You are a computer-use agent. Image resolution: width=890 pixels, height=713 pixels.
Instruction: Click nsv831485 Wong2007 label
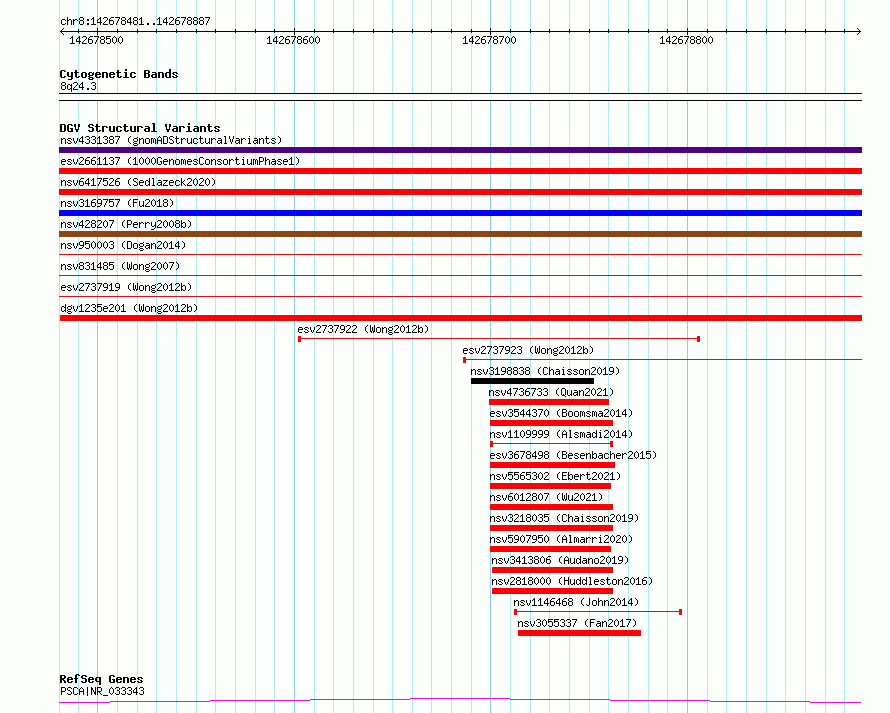click(x=120, y=266)
